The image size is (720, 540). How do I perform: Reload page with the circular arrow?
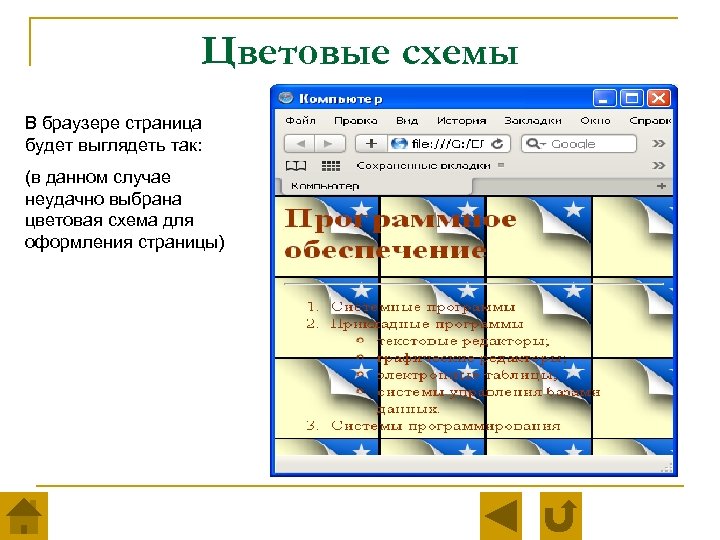coord(497,144)
